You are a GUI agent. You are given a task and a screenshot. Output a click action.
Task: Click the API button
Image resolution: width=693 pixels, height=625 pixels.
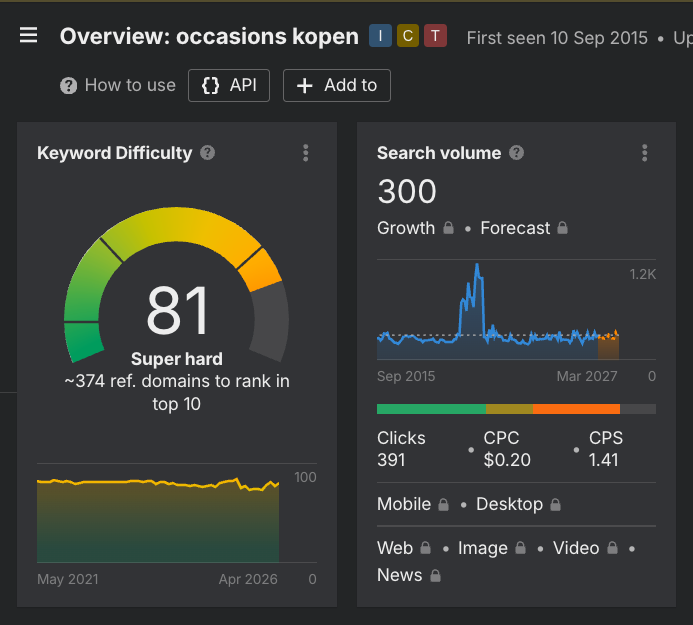(229, 85)
